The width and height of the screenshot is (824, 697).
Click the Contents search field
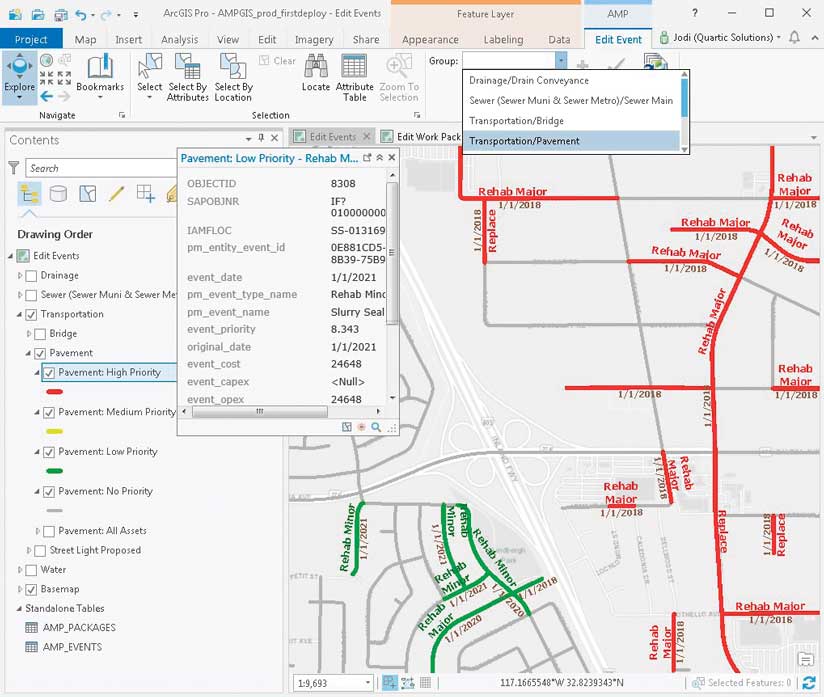click(x=101, y=168)
